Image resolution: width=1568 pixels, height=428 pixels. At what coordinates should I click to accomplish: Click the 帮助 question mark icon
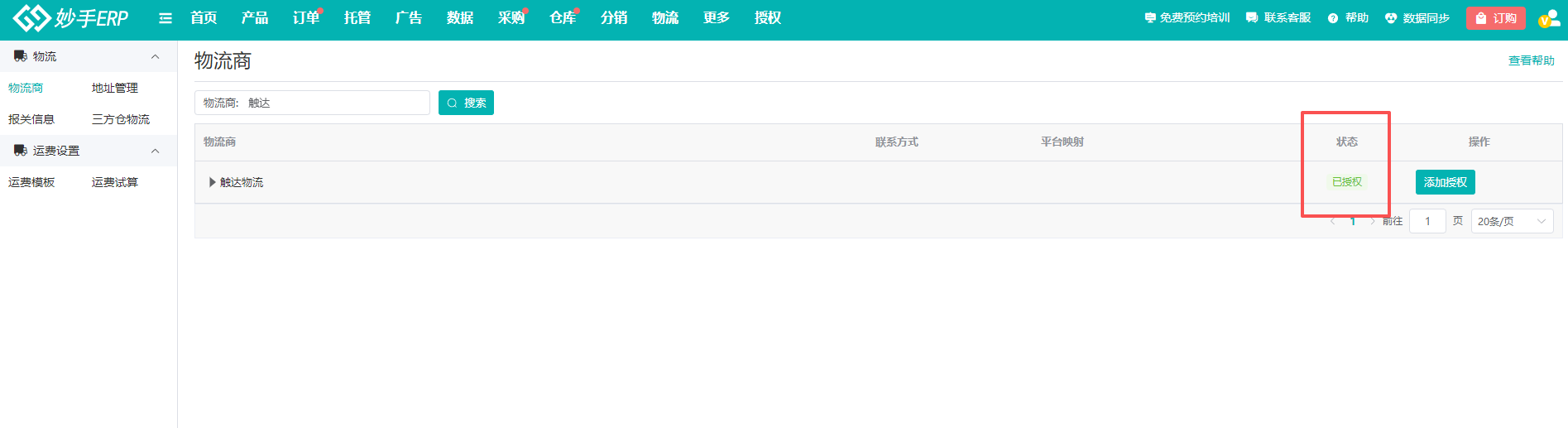tap(1333, 18)
